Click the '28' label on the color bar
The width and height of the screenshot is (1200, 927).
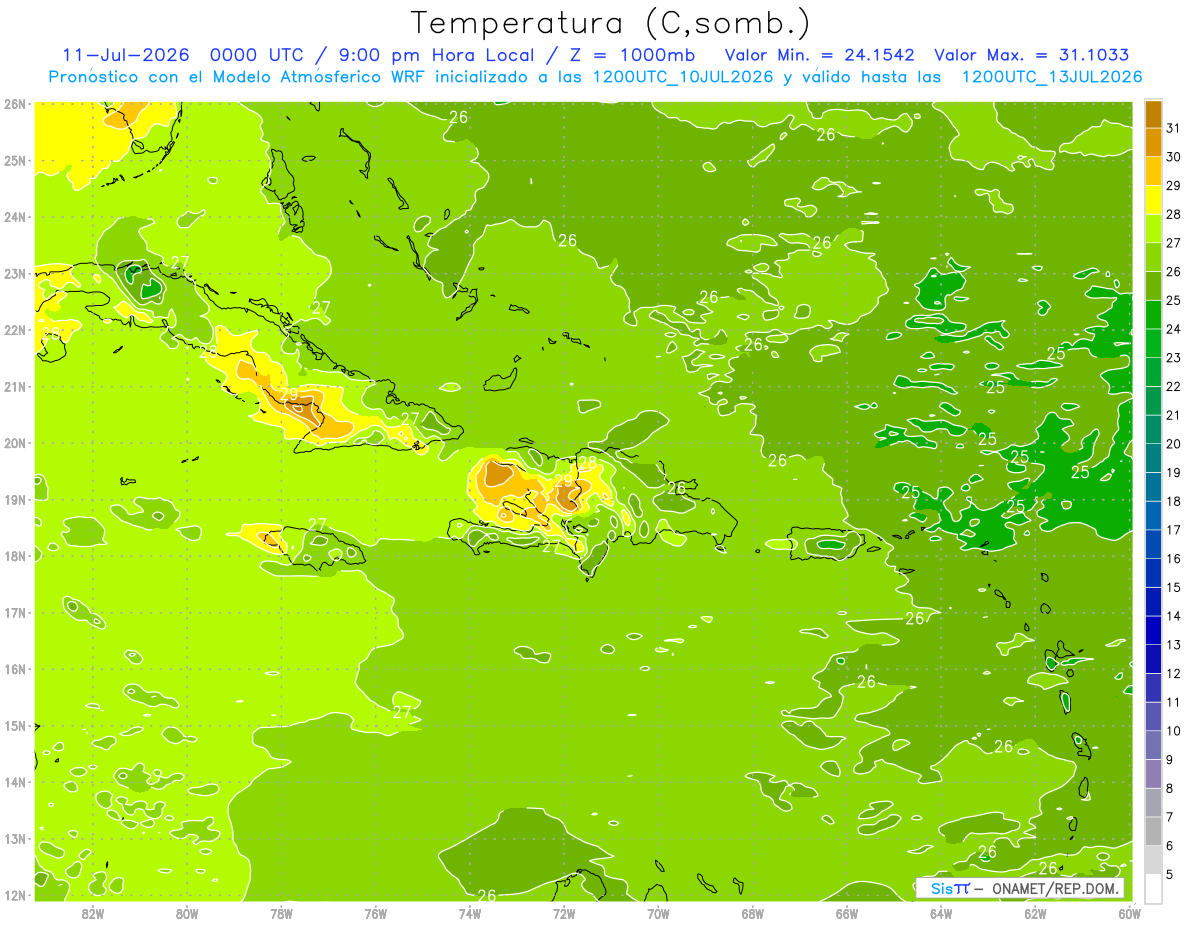pyautogui.click(x=1173, y=214)
